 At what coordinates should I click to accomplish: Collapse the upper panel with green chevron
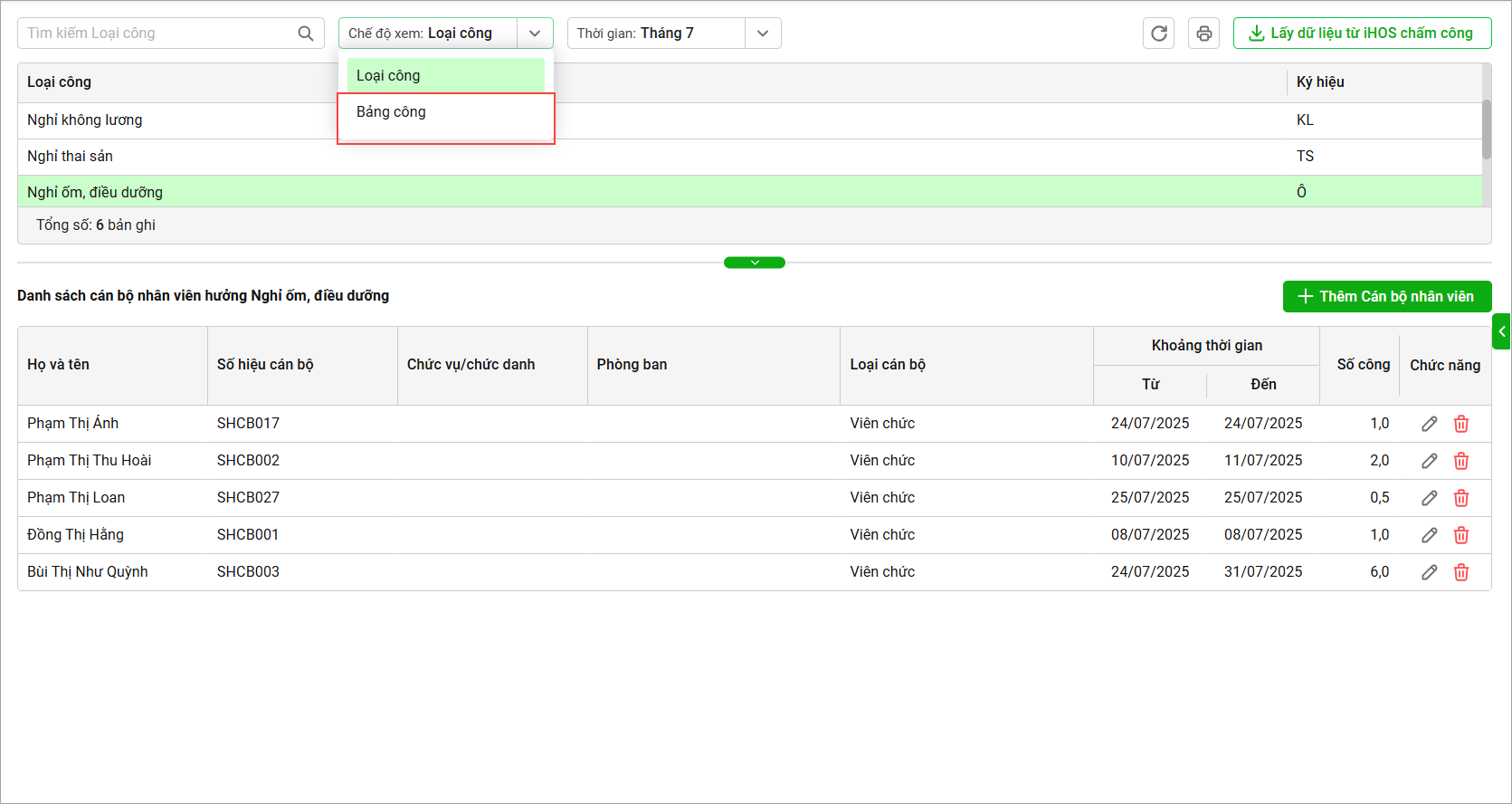pyautogui.click(x=754, y=263)
